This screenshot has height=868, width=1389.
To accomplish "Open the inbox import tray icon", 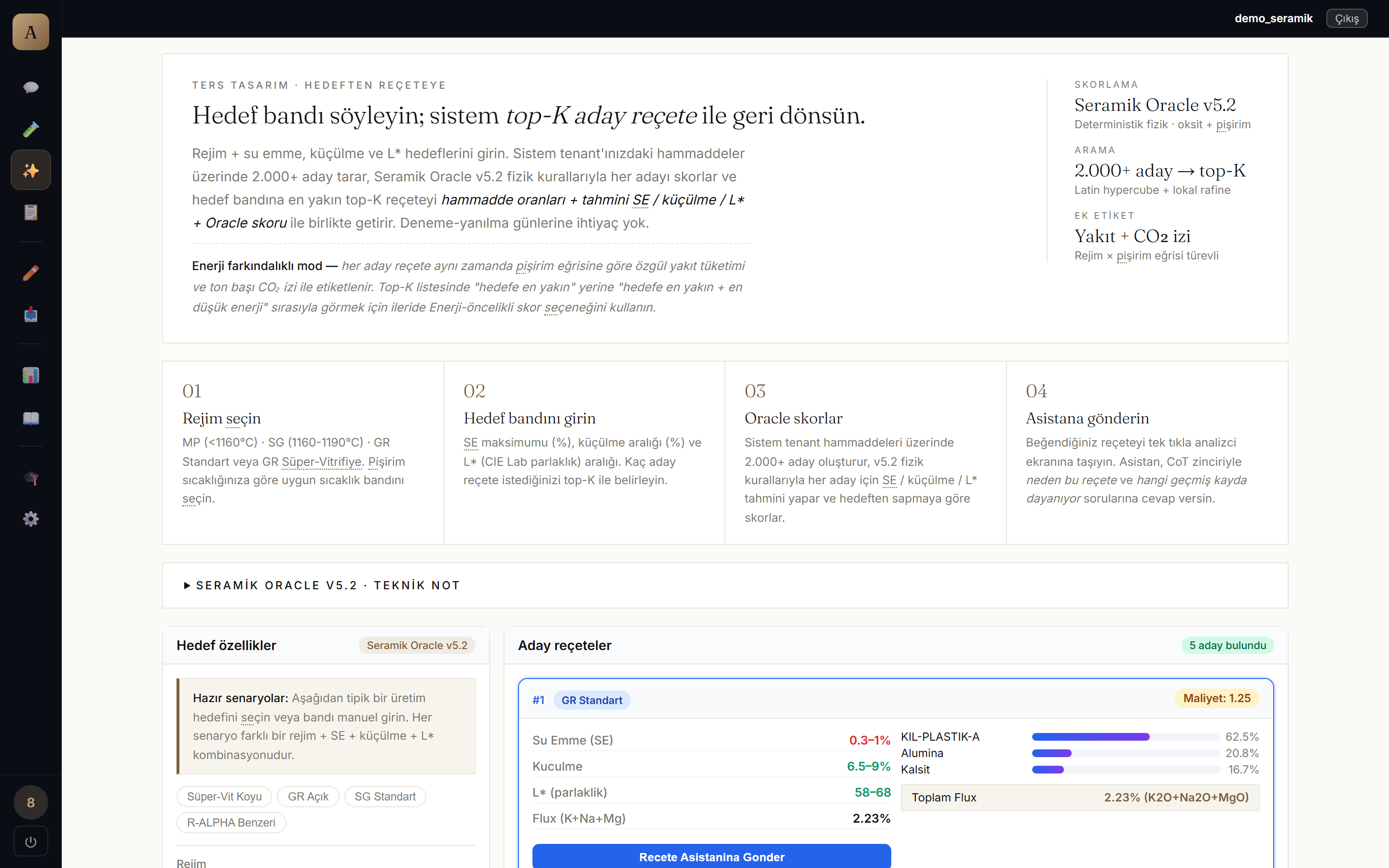I will pyautogui.click(x=30, y=314).
